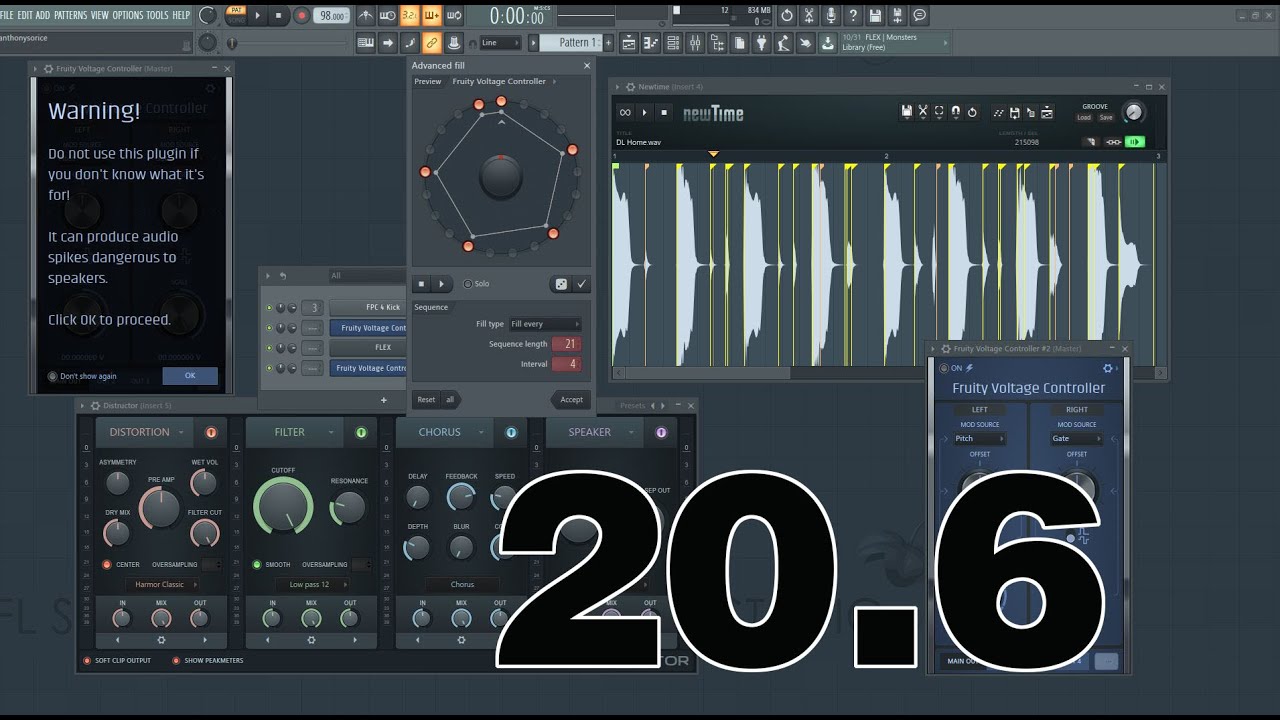The width and height of the screenshot is (1280, 720).
Task: Toggle the link-to-controller chain icon
Action: click(431, 42)
